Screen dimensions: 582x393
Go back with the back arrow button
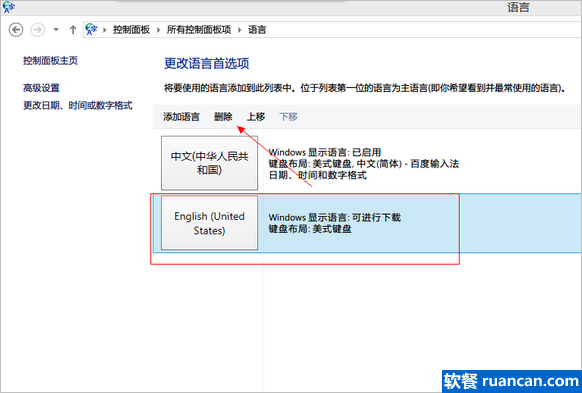point(16,30)
